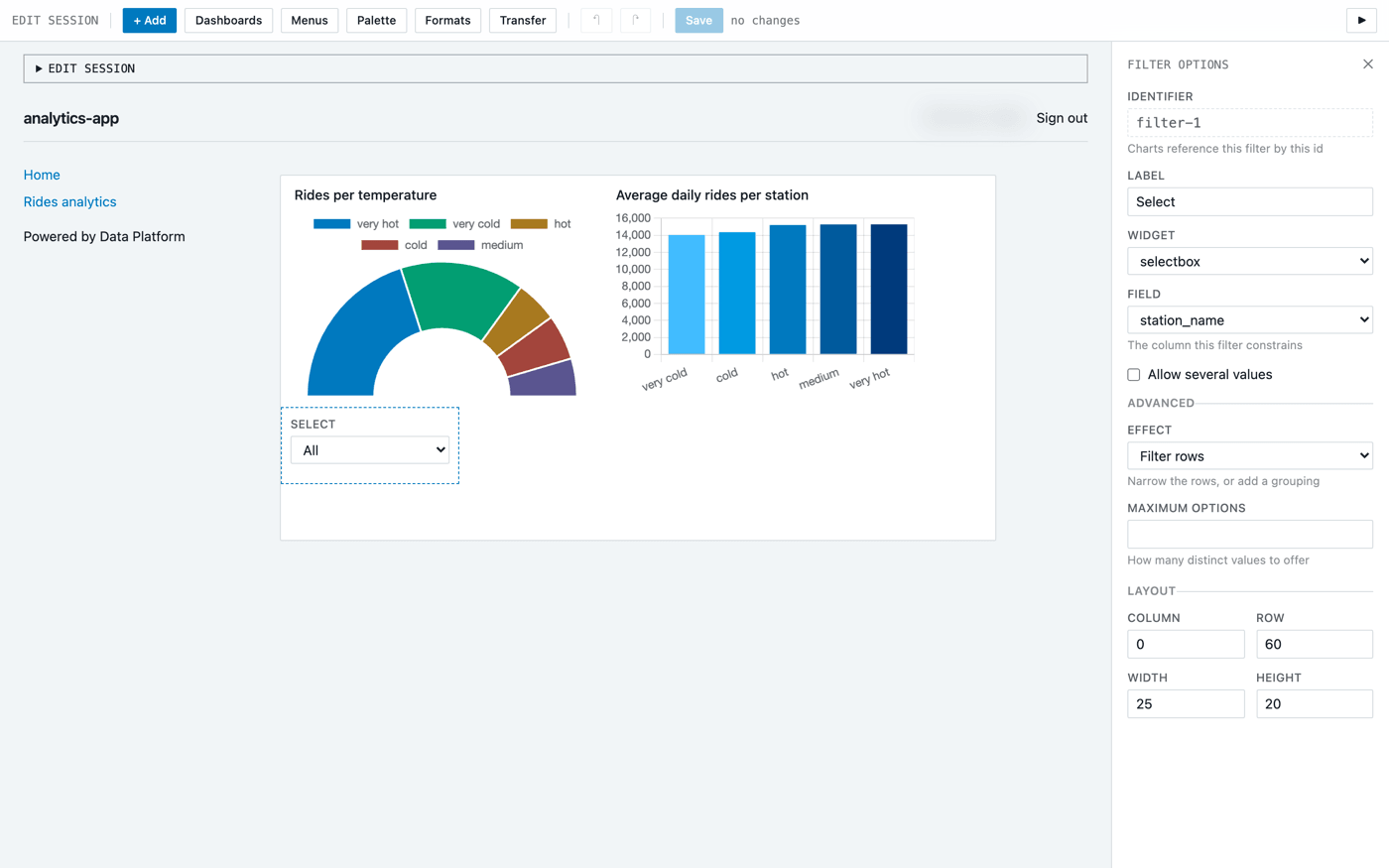Click the + Add button

150,20
